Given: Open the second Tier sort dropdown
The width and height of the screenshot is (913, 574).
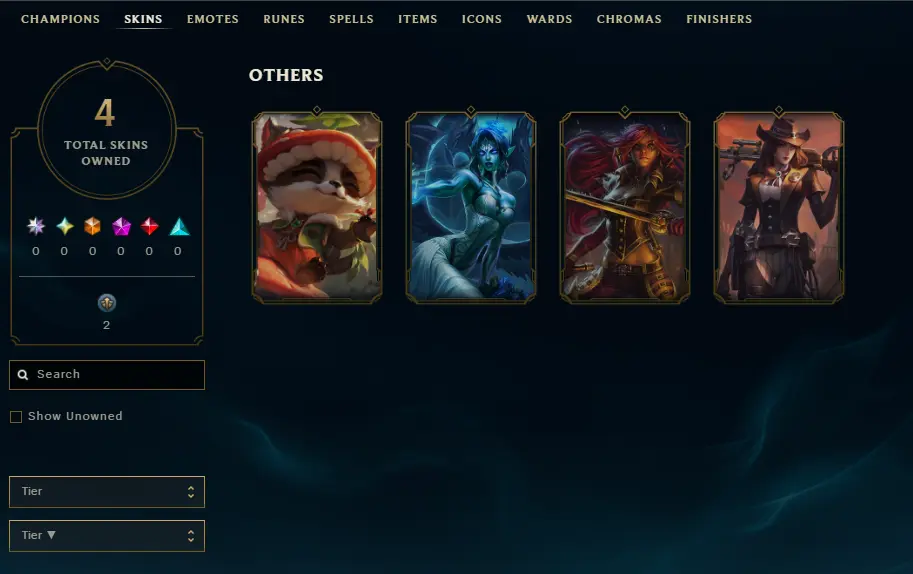Looking at the screenshot, I should (107, 536).
